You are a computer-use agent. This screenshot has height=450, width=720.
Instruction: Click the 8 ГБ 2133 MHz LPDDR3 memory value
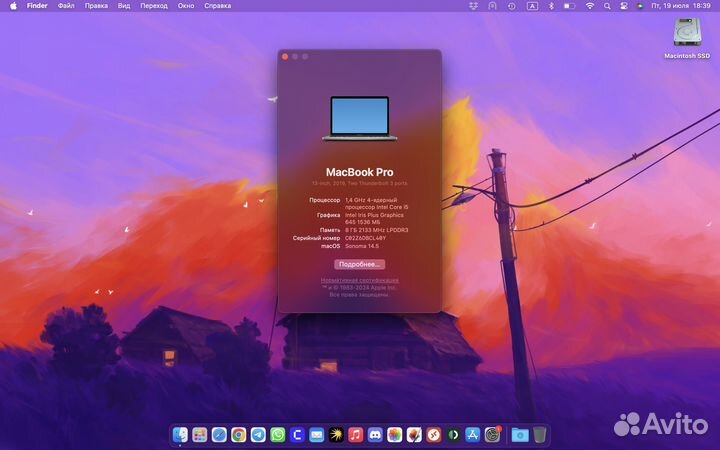point(377,230)
